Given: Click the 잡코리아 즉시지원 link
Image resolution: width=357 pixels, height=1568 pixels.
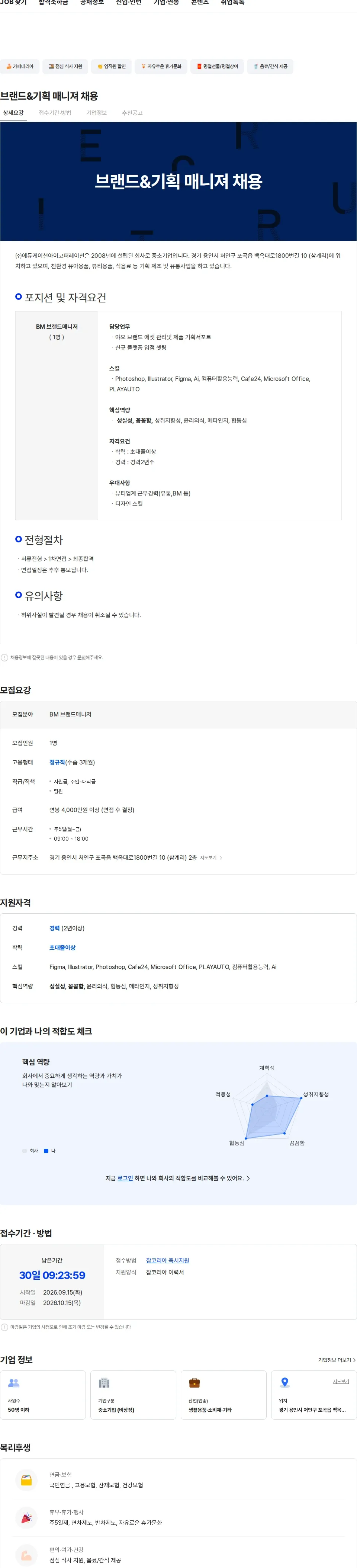Looking at the screenshot, I should tap(167, 1261).
